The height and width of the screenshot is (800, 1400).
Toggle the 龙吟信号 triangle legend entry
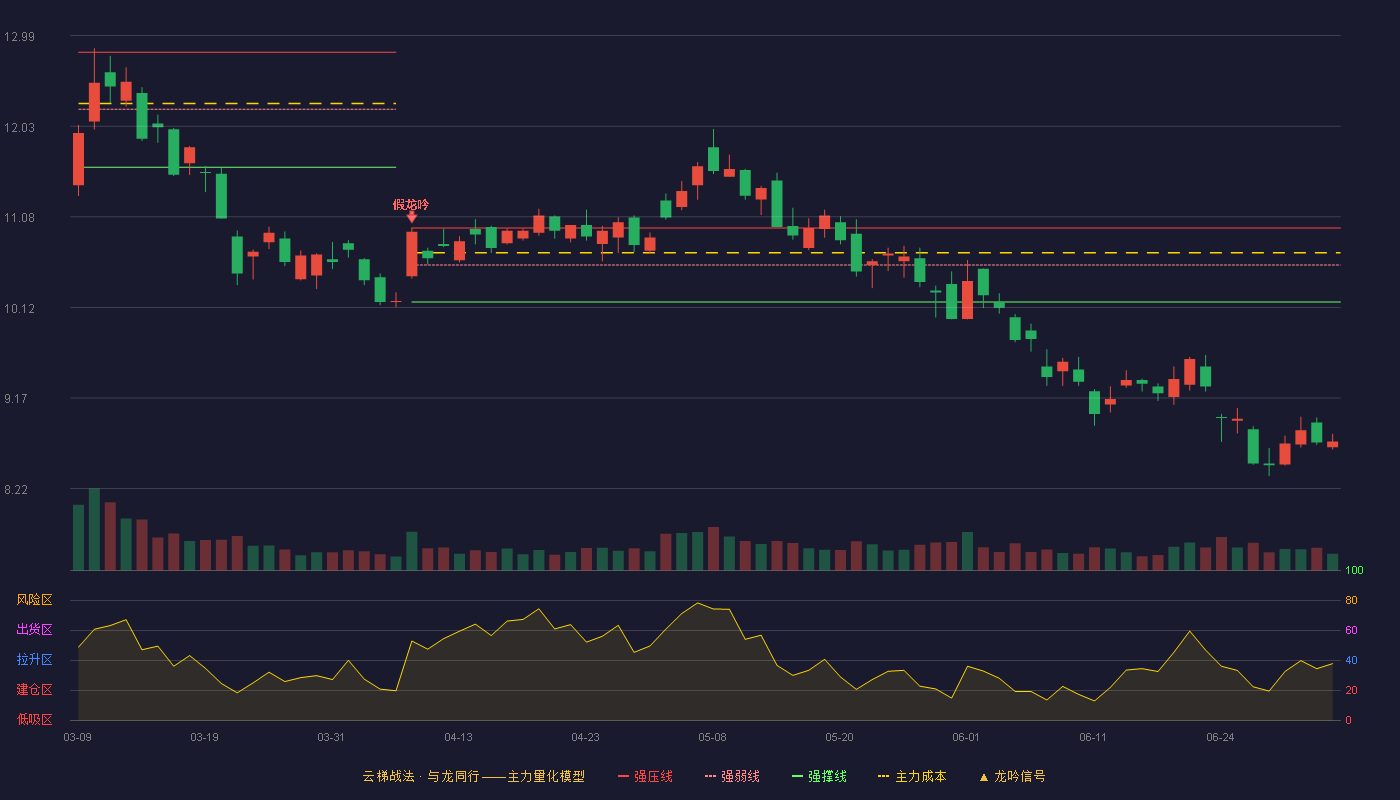1011,776
